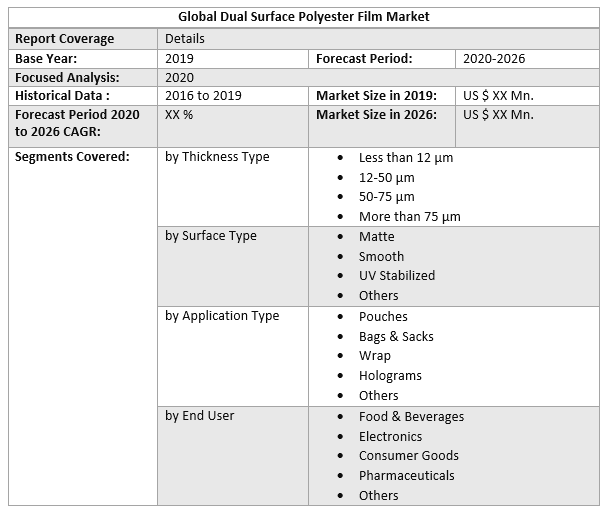
Task: Click the by Thickness Type segment cell
Action: tap(217, 157)
